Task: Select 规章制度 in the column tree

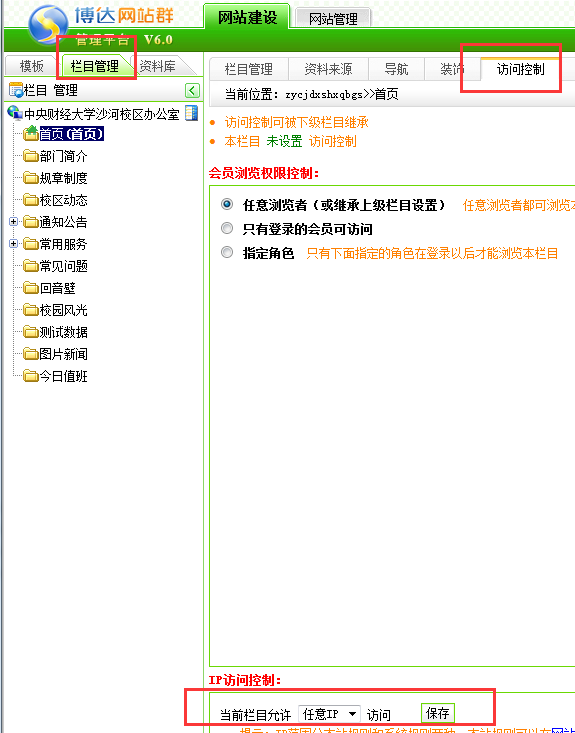Action: point(63,178)
